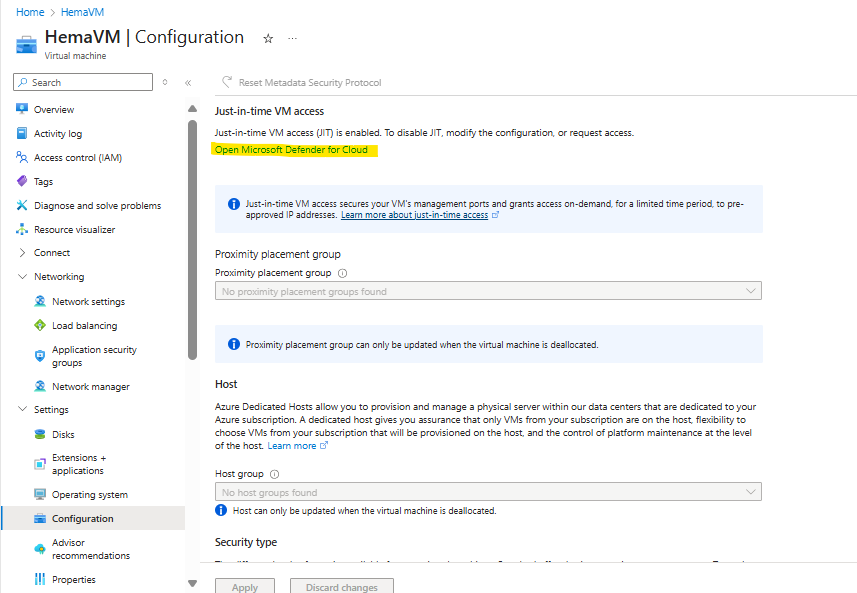Click the Activity log icon
Screen dimensions: 857x593
pos(22,133)
